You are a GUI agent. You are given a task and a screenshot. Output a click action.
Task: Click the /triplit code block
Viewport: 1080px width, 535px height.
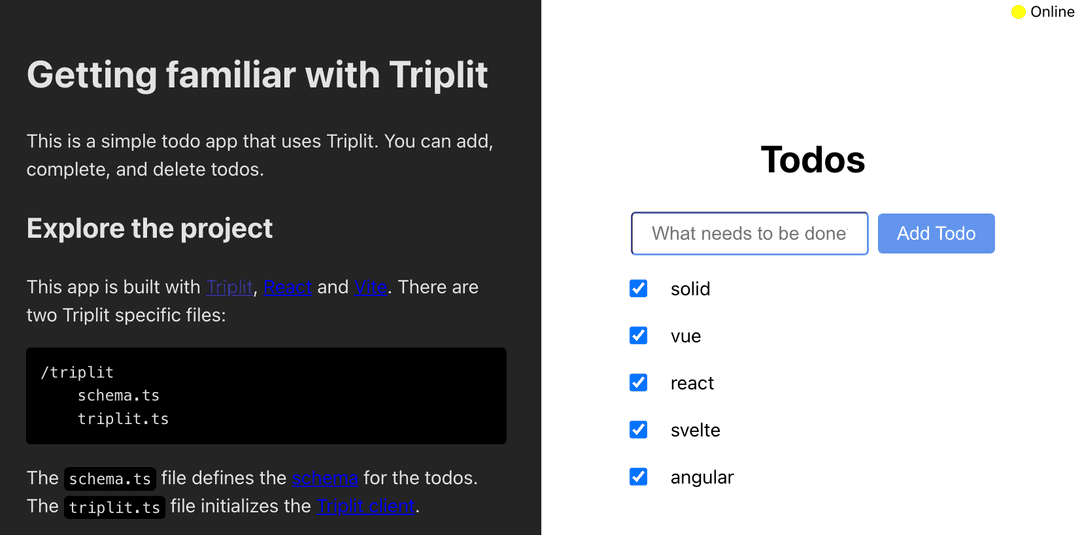266,395
